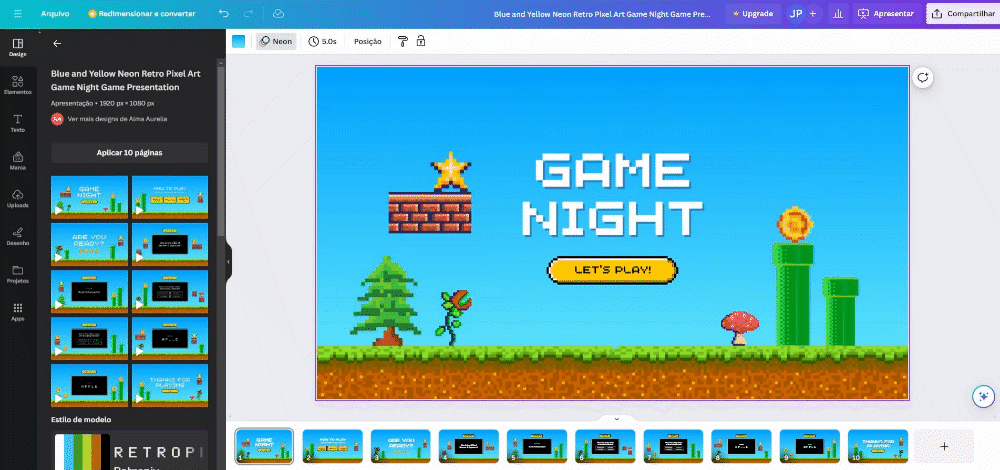Open the Texto sidebar tool
Image resolution: width=1000 pixels, height=470 pixels.
point(17,123)
